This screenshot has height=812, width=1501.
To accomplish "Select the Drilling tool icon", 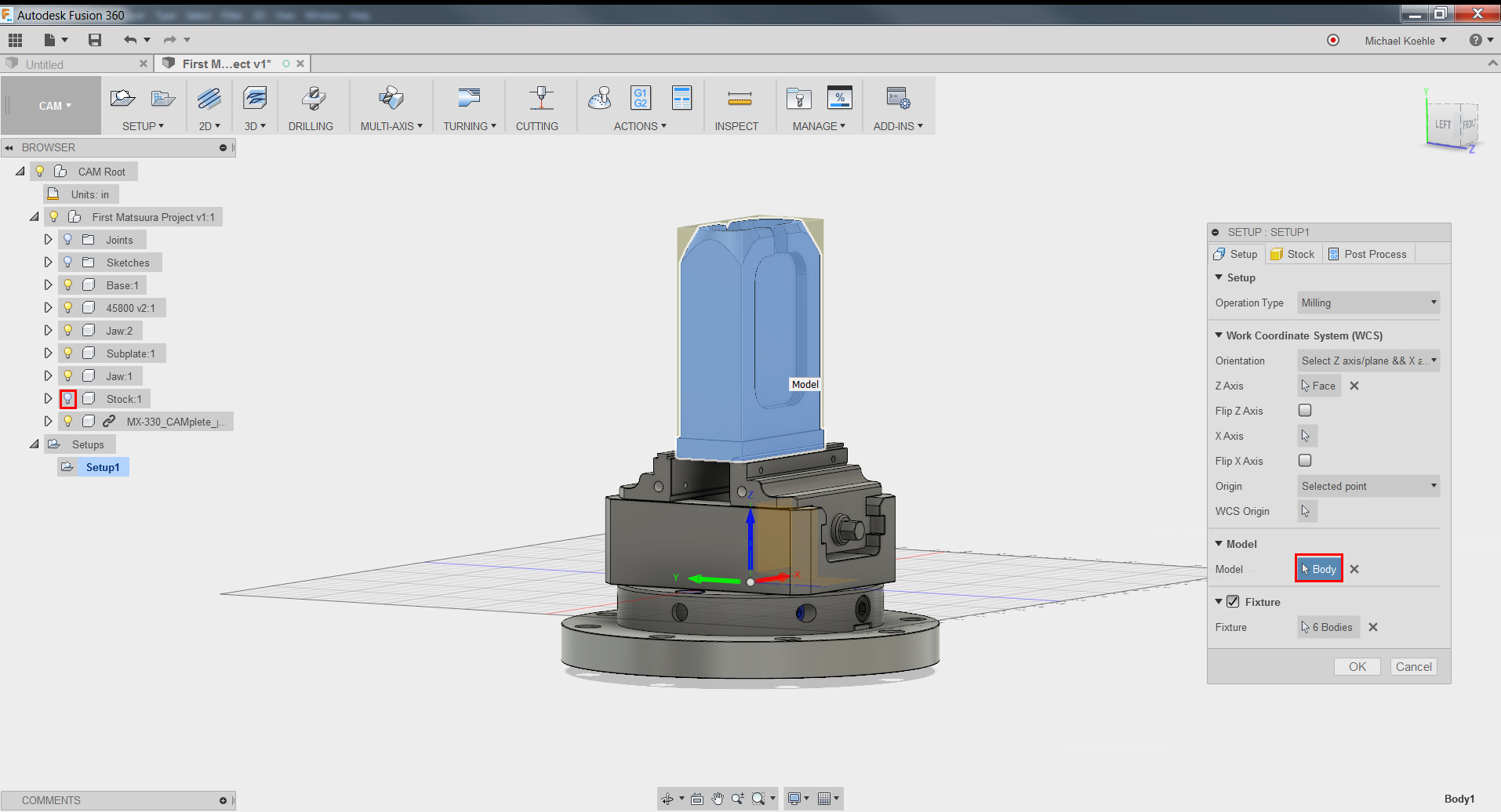I will click(313, 98).
